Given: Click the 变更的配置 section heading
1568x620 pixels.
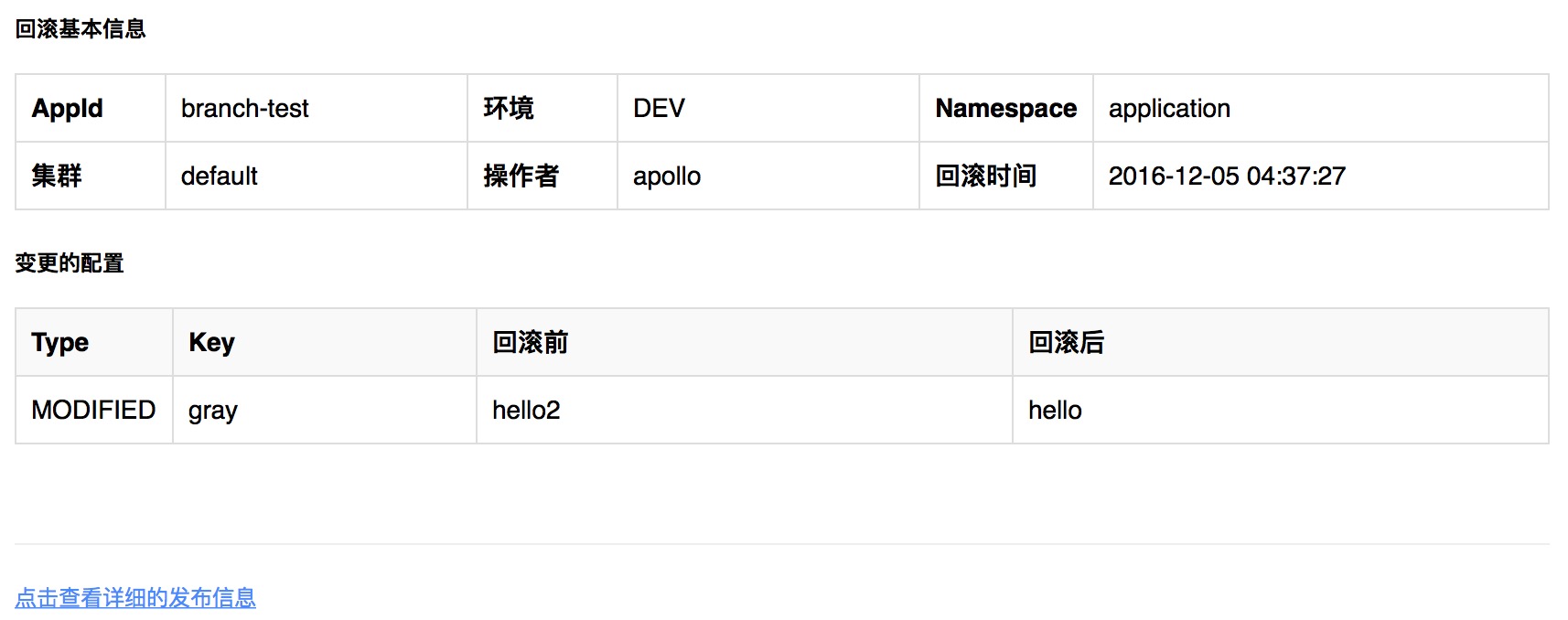Looking at the screenshot, I should pyautogui.click(x=70, y=263).
